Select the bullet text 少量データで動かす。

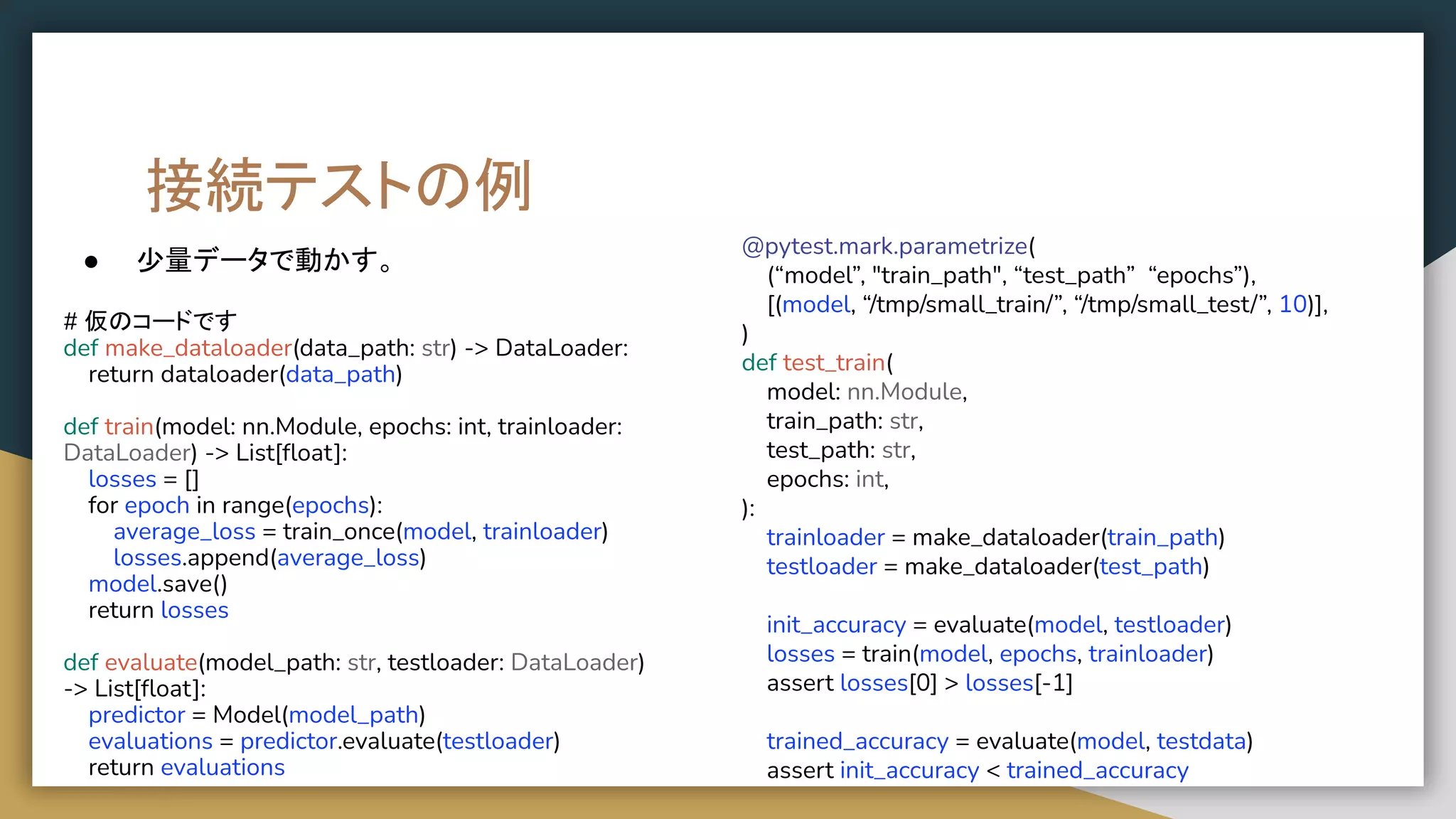coord(264,260)
